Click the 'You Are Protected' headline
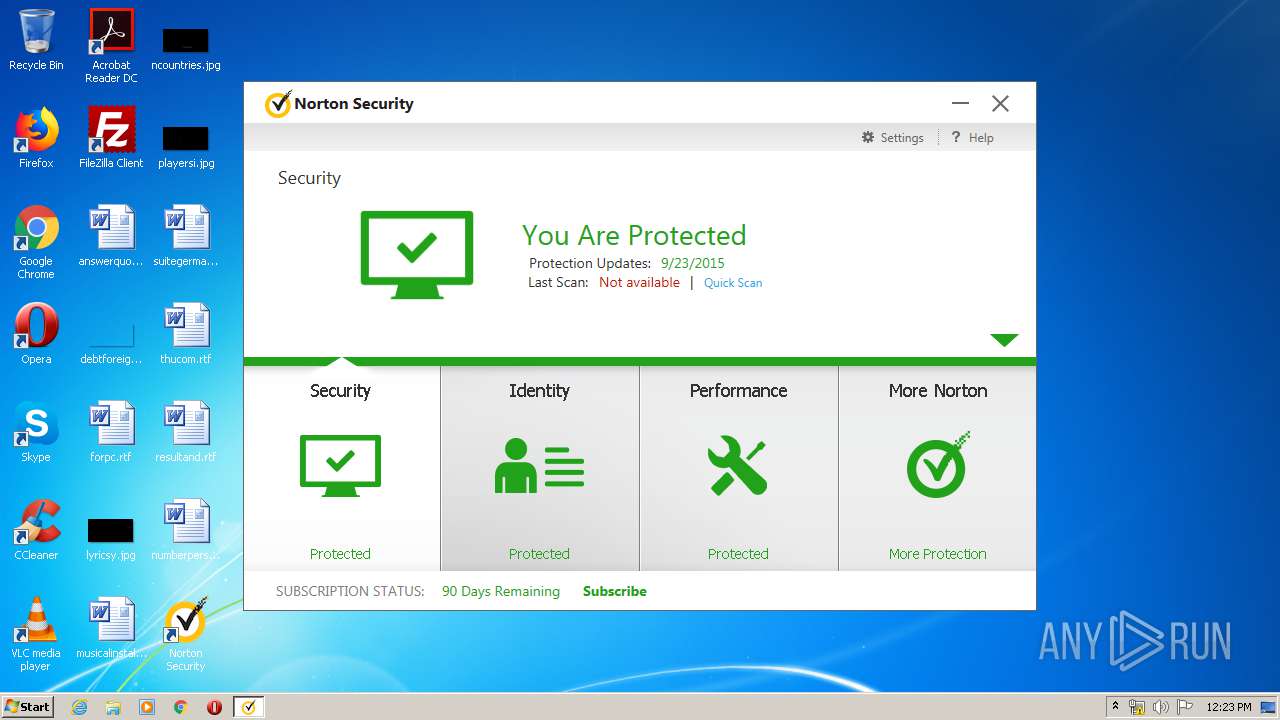The image size is (1280, 720). (634, 235)
